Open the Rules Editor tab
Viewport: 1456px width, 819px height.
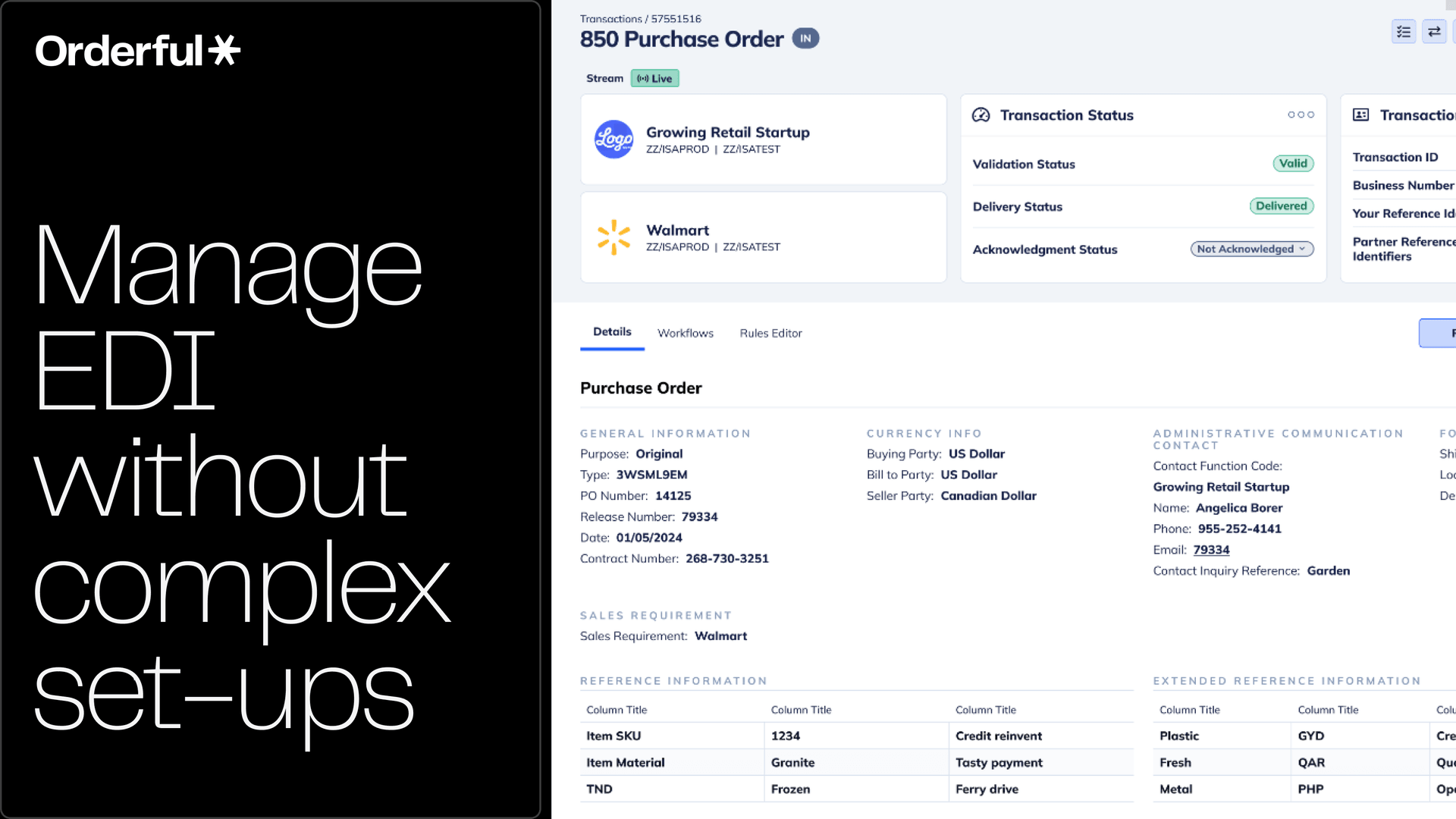770,333
